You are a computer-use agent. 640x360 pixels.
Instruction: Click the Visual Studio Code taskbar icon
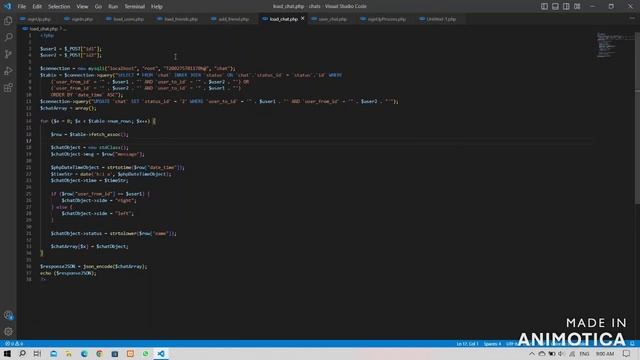point(161,353)
